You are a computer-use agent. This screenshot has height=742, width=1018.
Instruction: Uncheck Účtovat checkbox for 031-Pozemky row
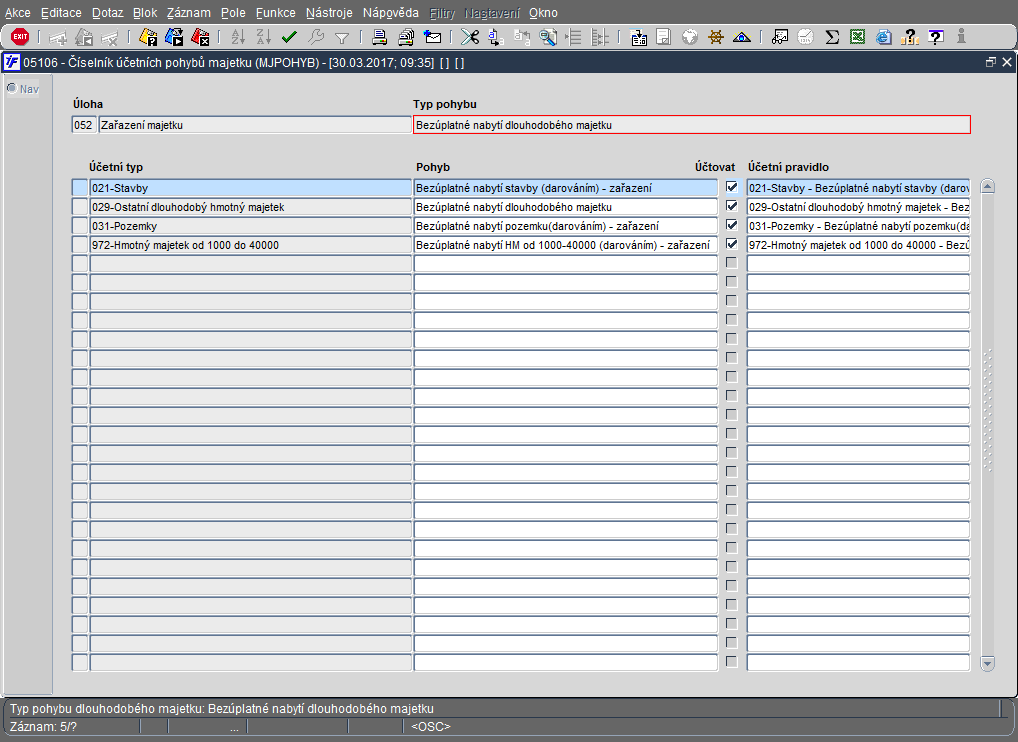[732, 225]
